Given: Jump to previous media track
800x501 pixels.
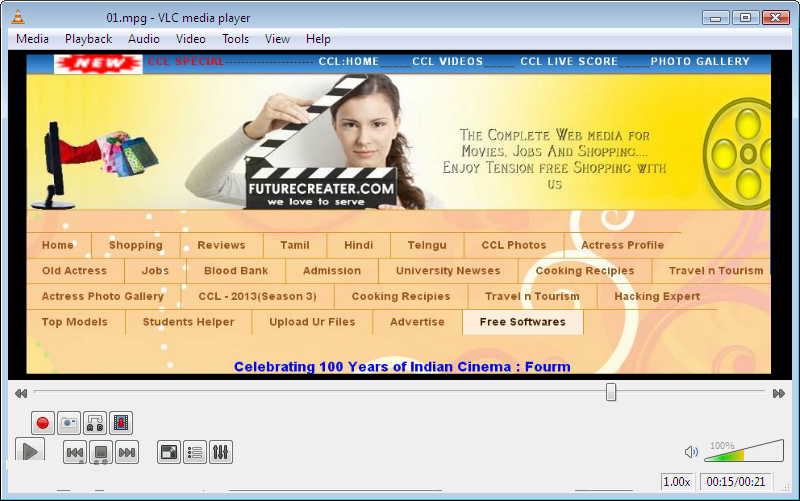Looking at the screenshot, I should click(x=75, y=452).
